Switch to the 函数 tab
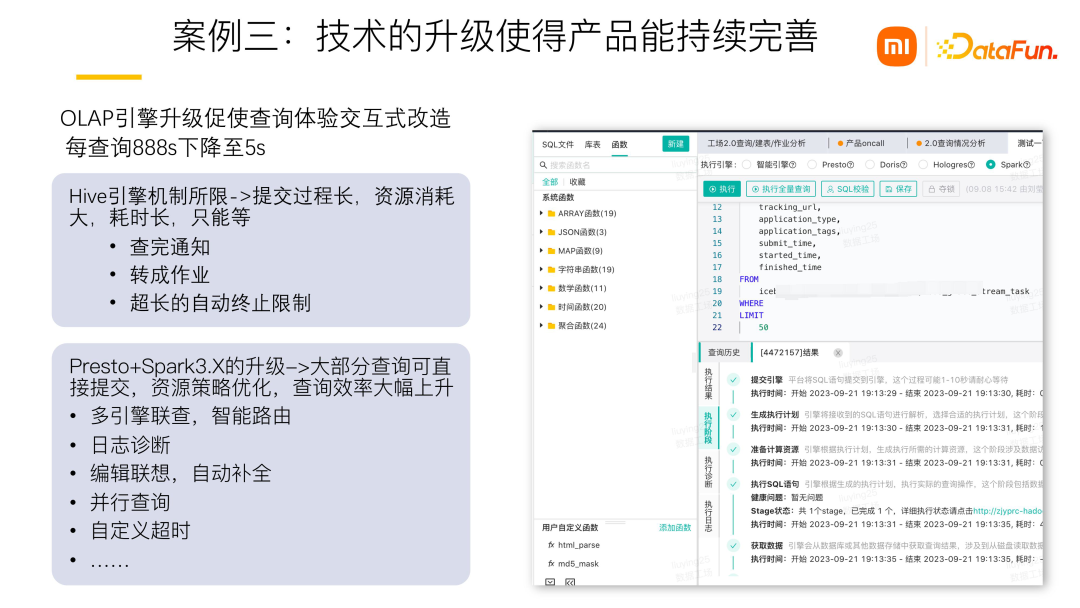1080x608 pixels. pyautogui.click(x=620, y=145)
